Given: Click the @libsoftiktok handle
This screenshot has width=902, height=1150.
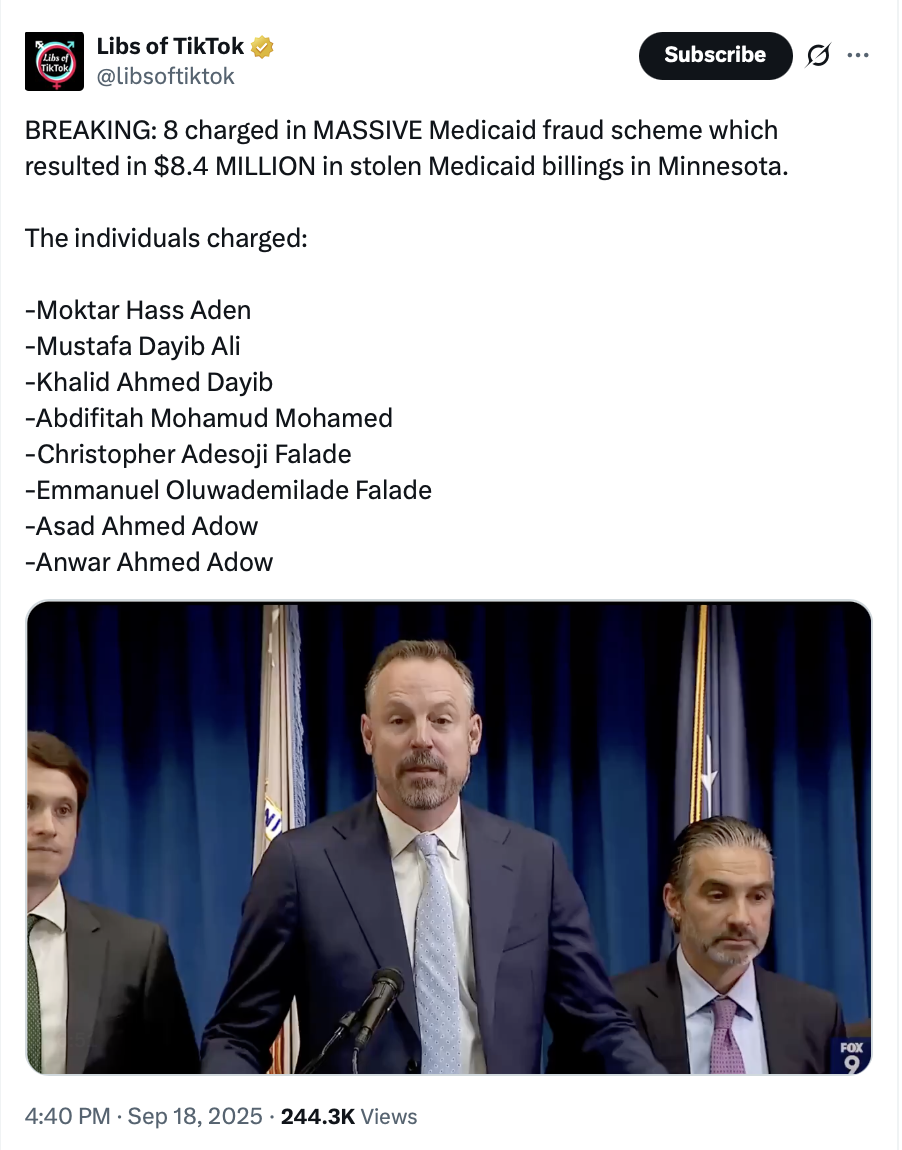Looking at the screenshot, I should (x=165, y=76).
